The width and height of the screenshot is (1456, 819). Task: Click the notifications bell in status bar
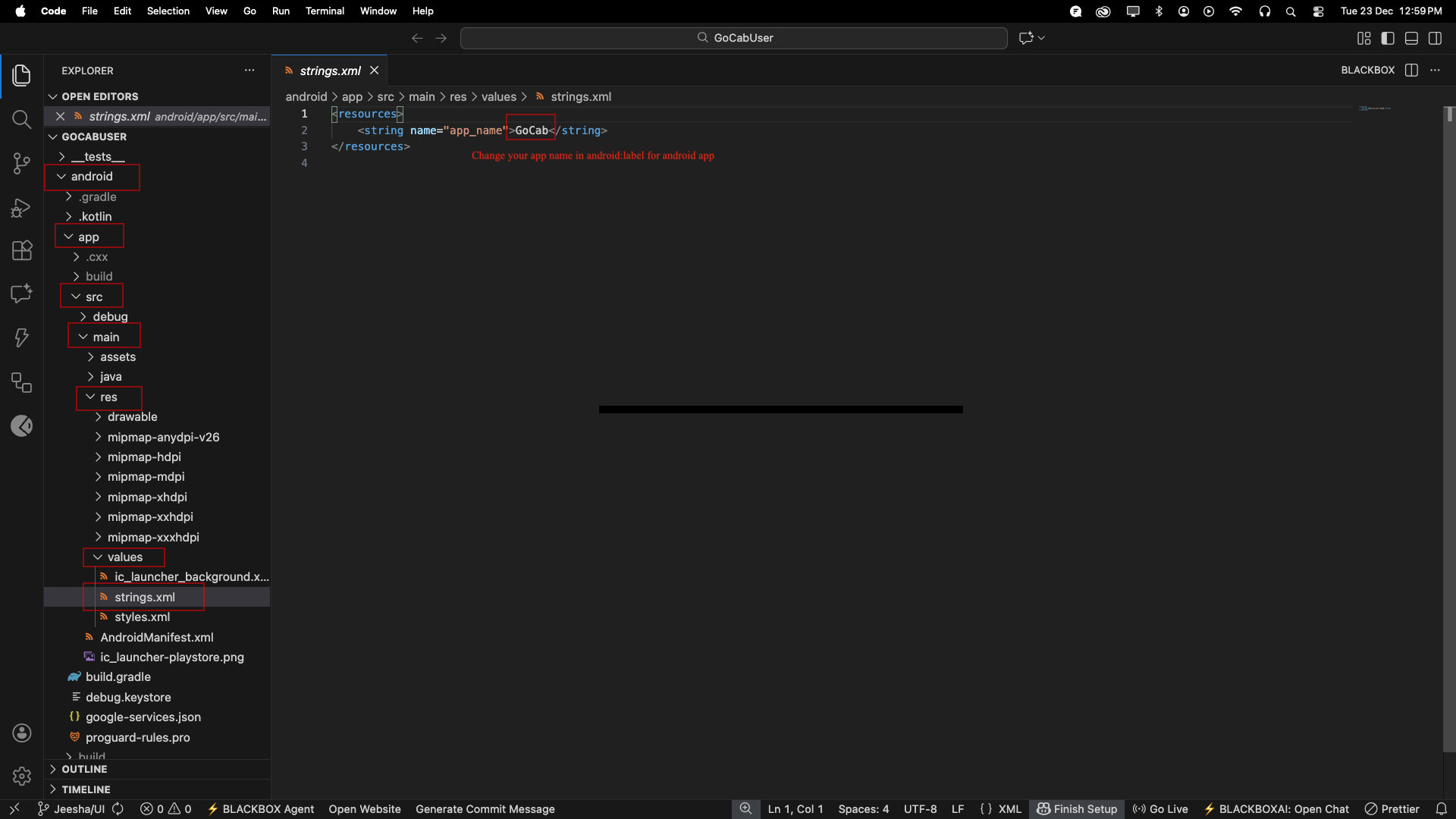pos(1441,809)
